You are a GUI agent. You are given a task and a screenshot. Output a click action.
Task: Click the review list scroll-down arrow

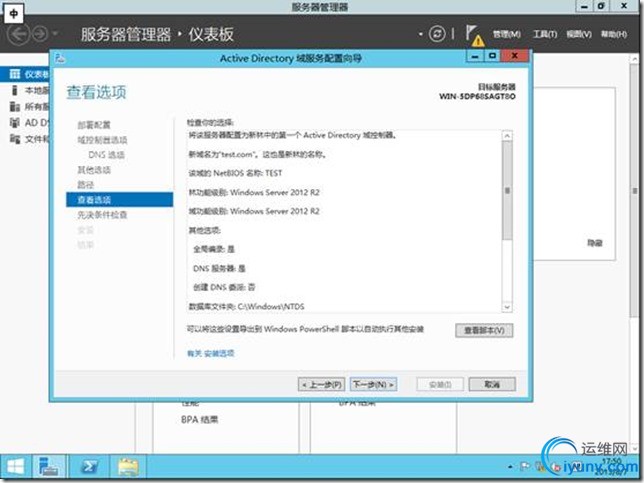coord(507,307)
